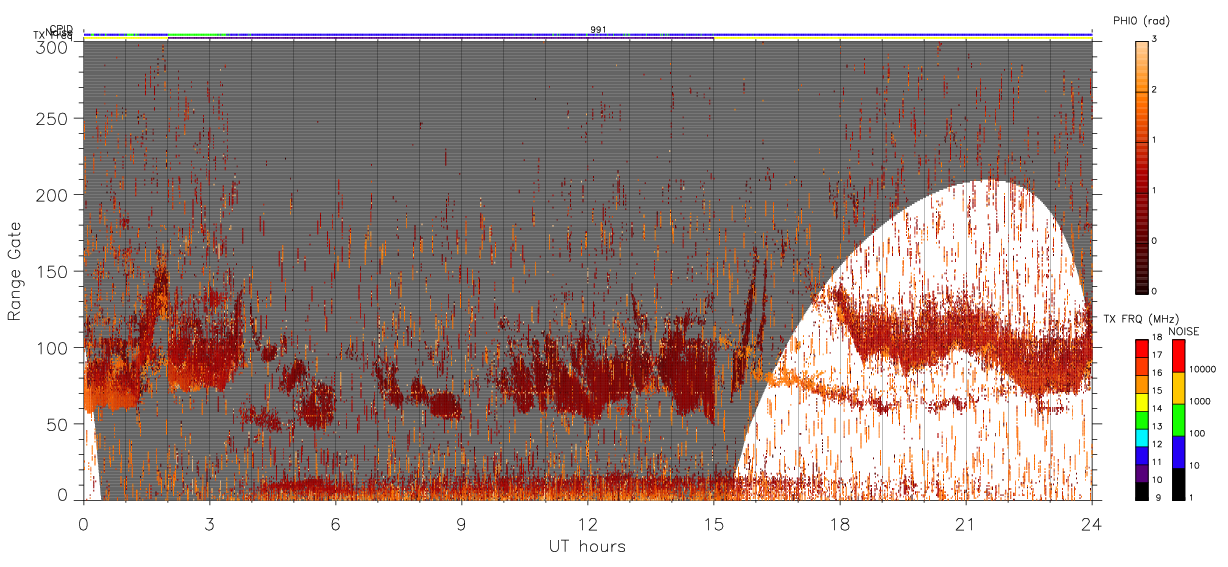
Task: Click the CPID value '991' label
Action: click(x=597, y=30)
